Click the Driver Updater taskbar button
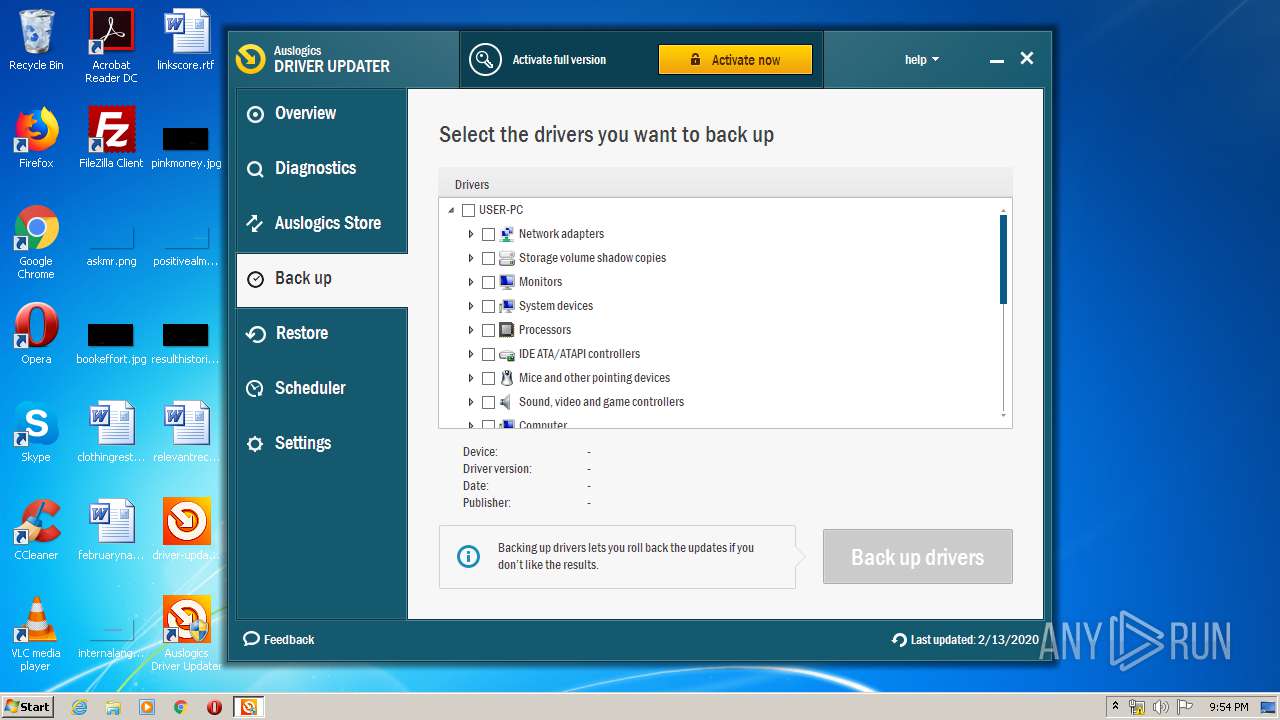 pos(248,707)
